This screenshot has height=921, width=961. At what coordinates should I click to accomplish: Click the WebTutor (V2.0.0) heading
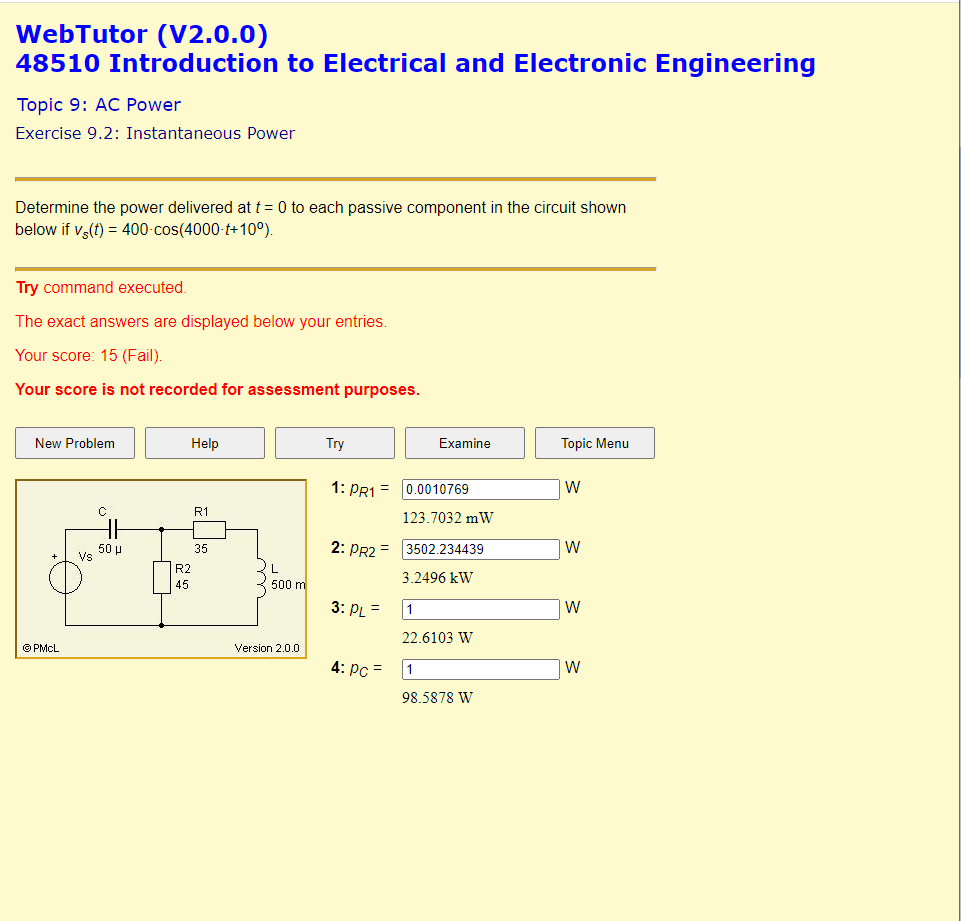coord(142,34)
